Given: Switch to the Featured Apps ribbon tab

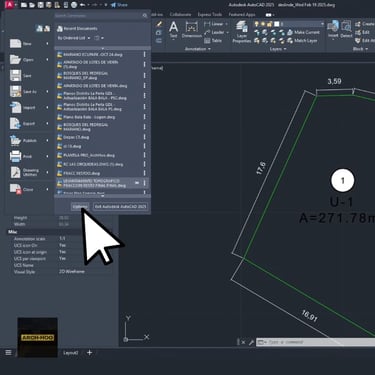Looking at the screenshot, I should [x=242, y=14].
